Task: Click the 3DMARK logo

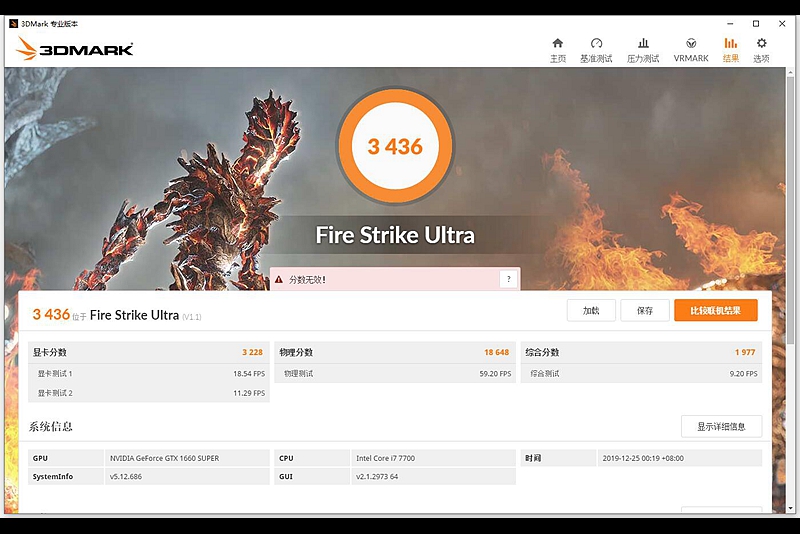Action: (x=74, y=48)
